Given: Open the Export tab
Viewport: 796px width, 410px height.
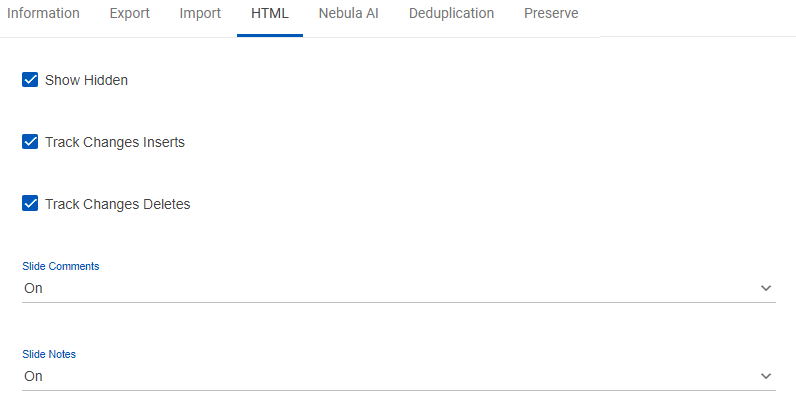Looking at the screenshot, I should tap(129, 14).
